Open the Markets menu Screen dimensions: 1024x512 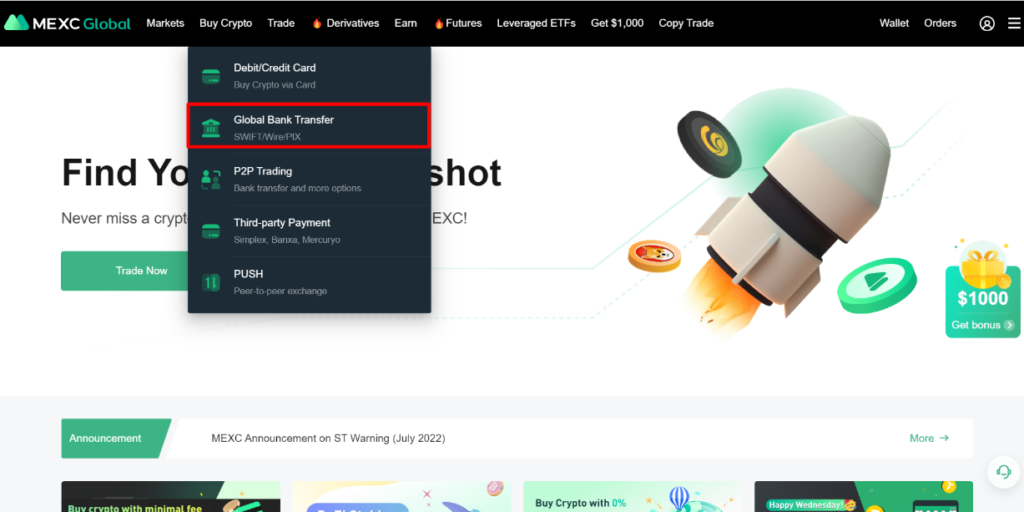tap(165, 24)
